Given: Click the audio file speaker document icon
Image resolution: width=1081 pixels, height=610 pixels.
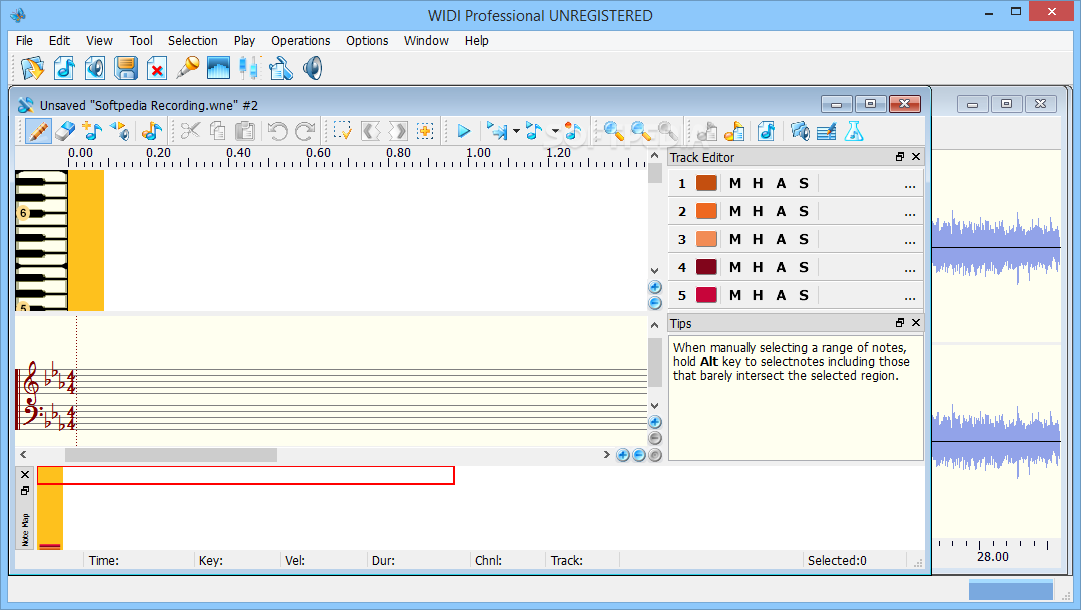Looking at the screenshot, I should pyautogui.click(x=95, y=68).
